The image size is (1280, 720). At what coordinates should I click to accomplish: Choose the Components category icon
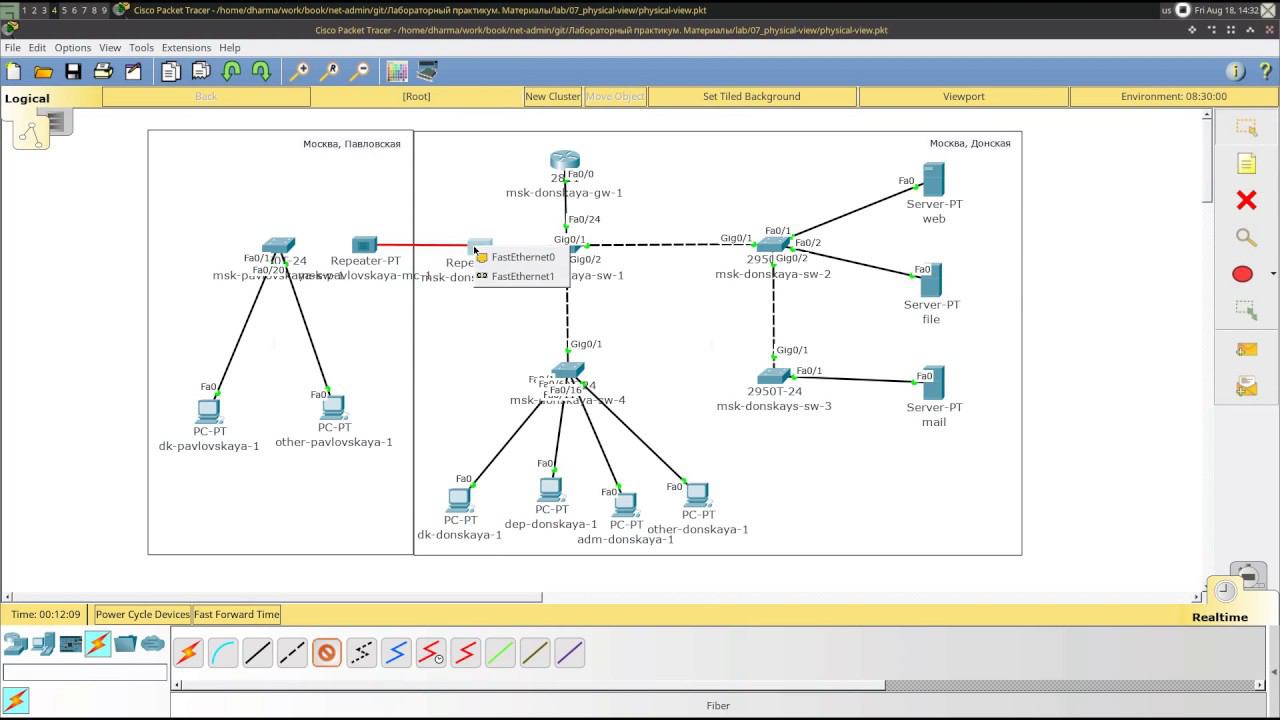pos(70,644)
